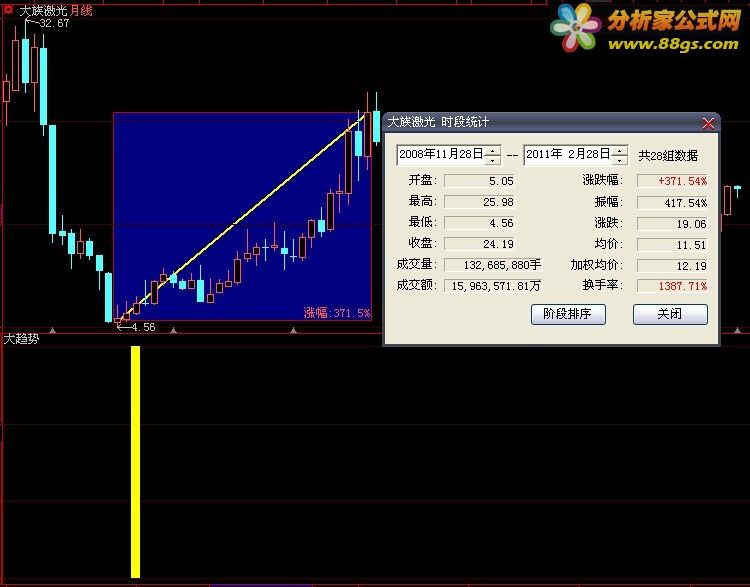Screen dimensions: 750x587
Task: Click the 振幅 value 417.54%
Action: (x=672, y=203)
